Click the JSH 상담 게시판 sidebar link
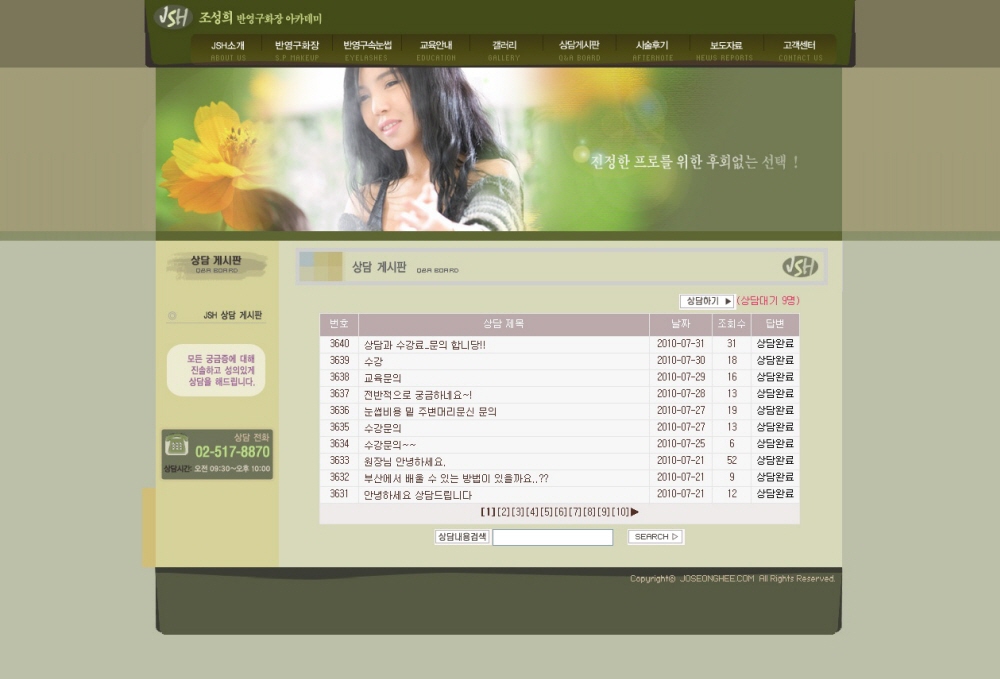Image resolution: width=1000 pixels, height=679 pixels. tap(232, 316)
